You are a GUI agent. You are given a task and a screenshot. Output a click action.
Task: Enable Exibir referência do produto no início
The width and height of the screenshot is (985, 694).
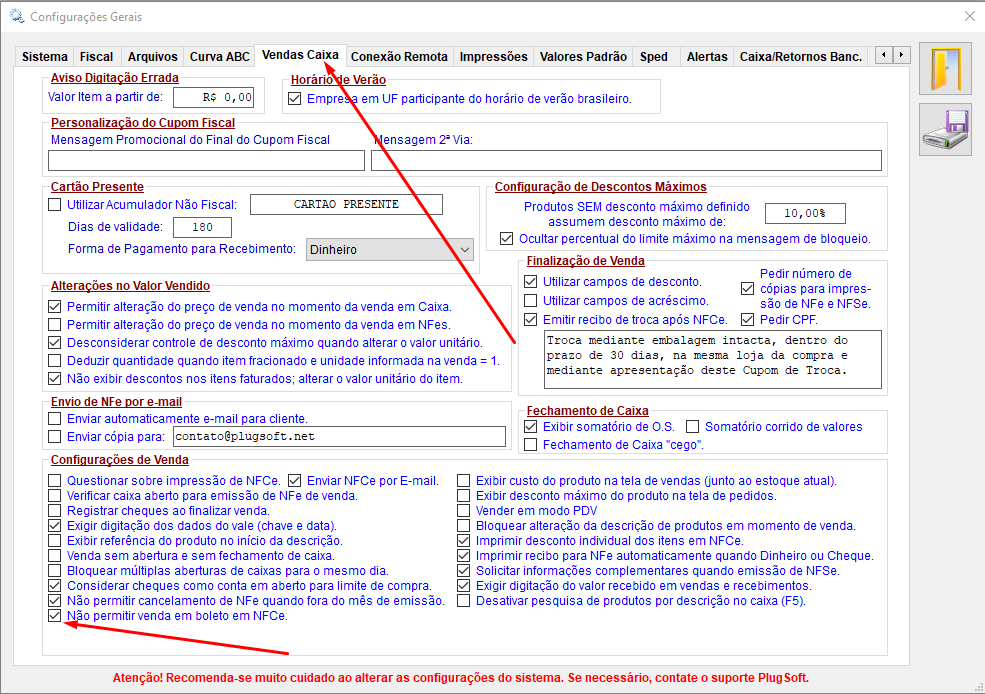(55, 541)
